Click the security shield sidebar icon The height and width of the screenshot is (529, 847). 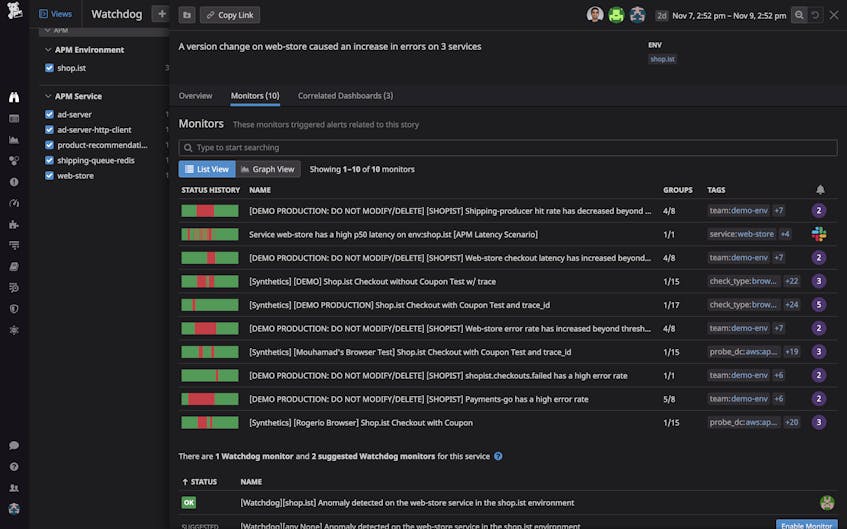pos(14,309)
